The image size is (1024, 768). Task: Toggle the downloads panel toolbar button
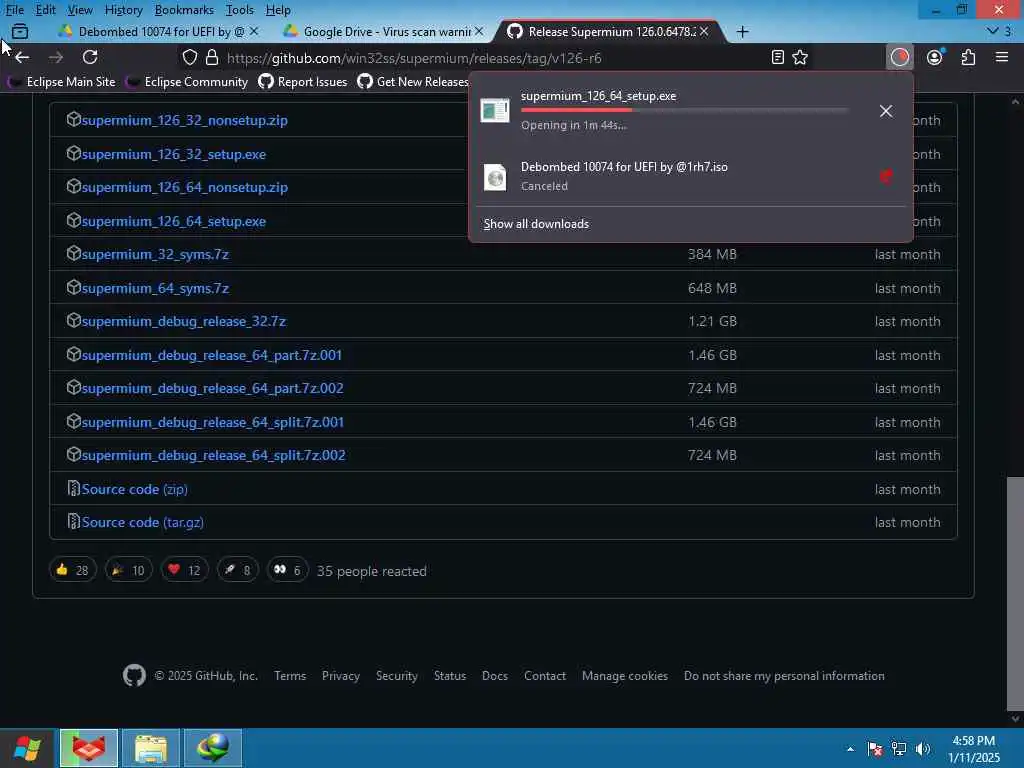[900, 57]
